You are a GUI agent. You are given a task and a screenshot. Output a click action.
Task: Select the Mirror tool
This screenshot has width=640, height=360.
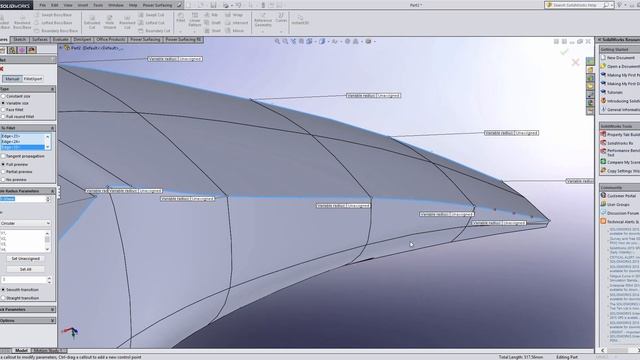(235, 31)
